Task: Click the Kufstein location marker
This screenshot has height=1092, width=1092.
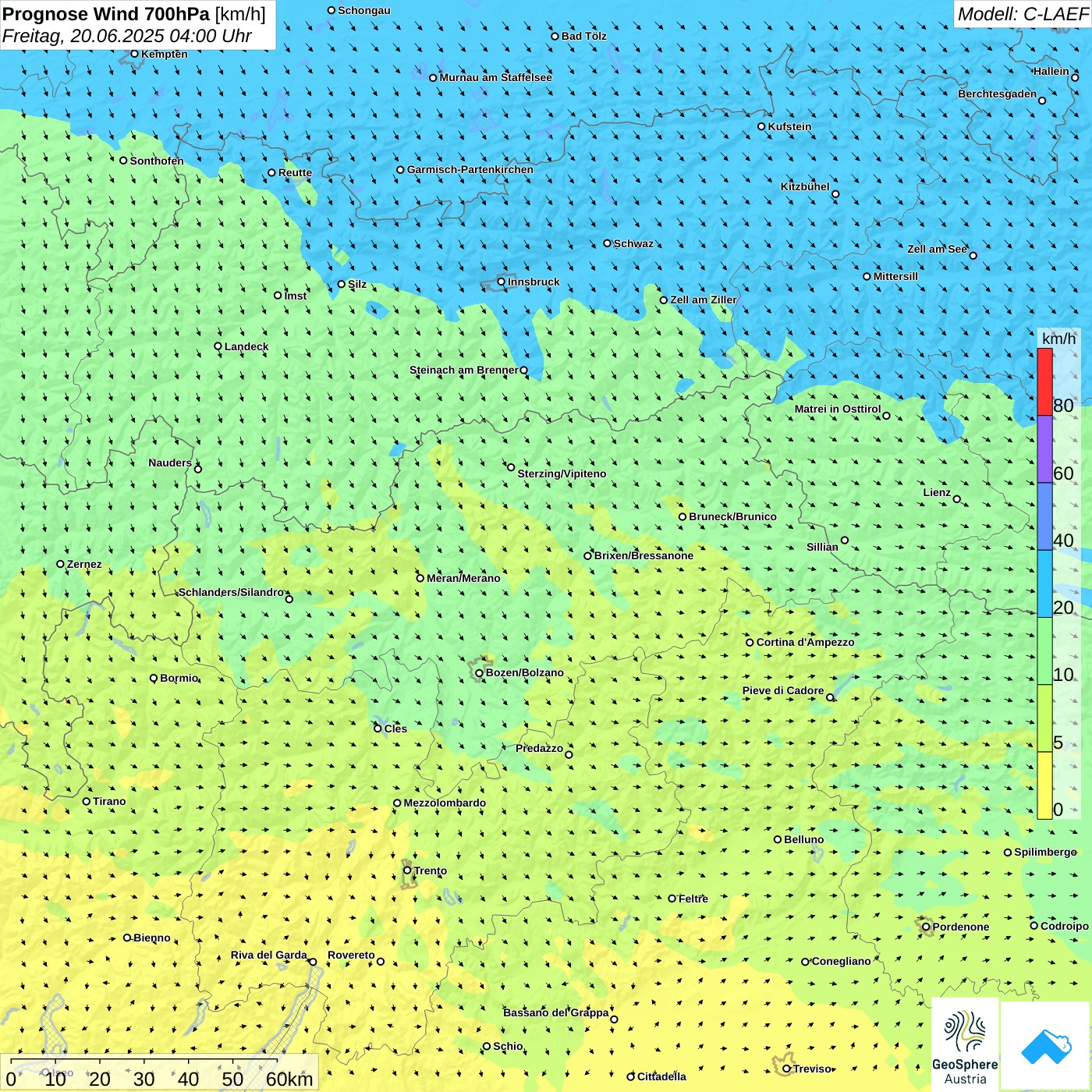Action: point(762,126)
